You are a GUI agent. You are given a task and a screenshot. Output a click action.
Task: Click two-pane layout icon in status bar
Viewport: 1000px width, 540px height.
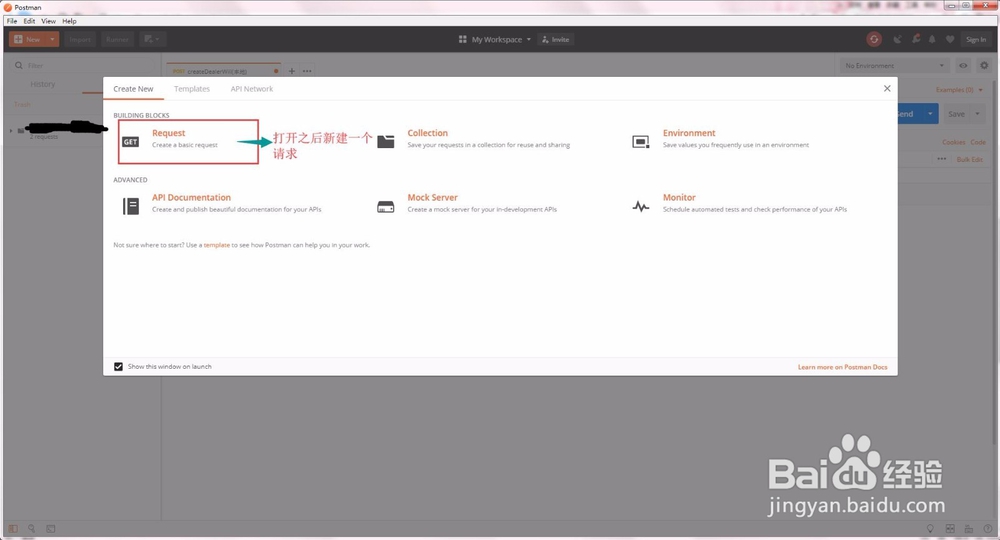(x=950, y=529)
